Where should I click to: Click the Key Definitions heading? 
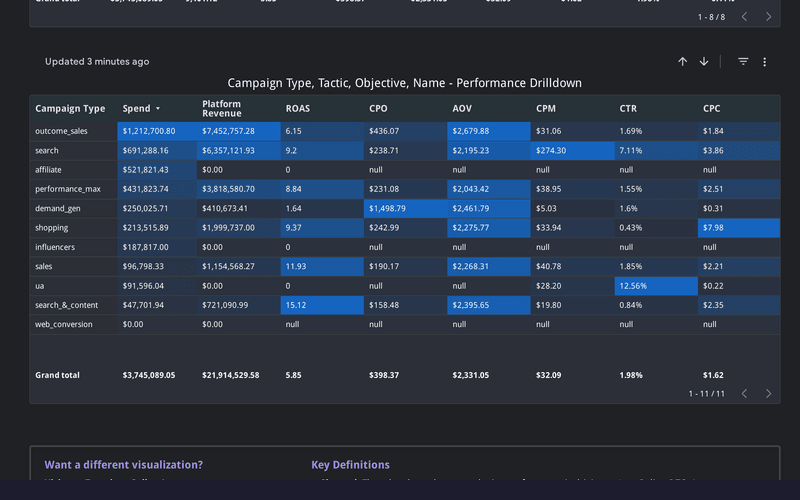pyautogui.click(x=350, y=465)
